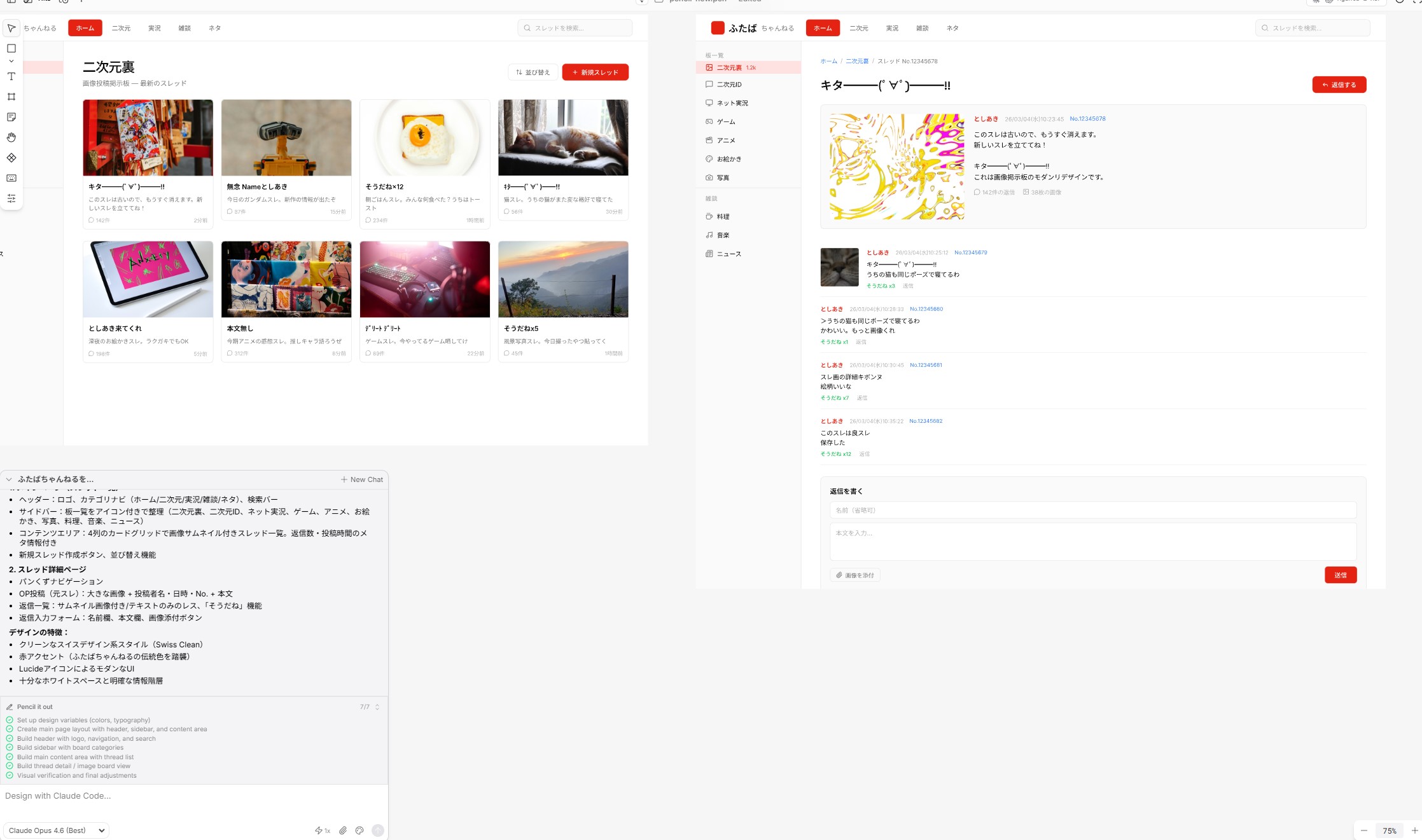Click the 二次元 tab in right design header
The image size is (1422, 840).
(858, 28)
